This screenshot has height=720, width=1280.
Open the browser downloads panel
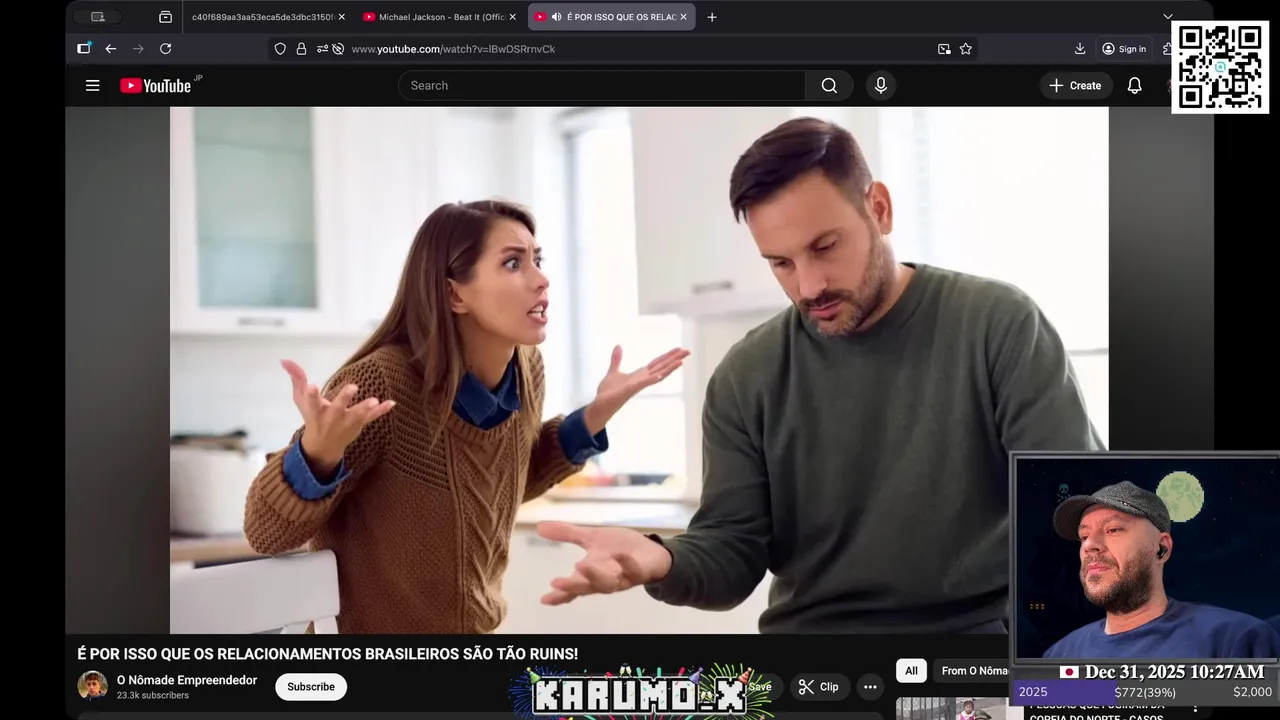pyautogui.click(x=1080, y=49)
